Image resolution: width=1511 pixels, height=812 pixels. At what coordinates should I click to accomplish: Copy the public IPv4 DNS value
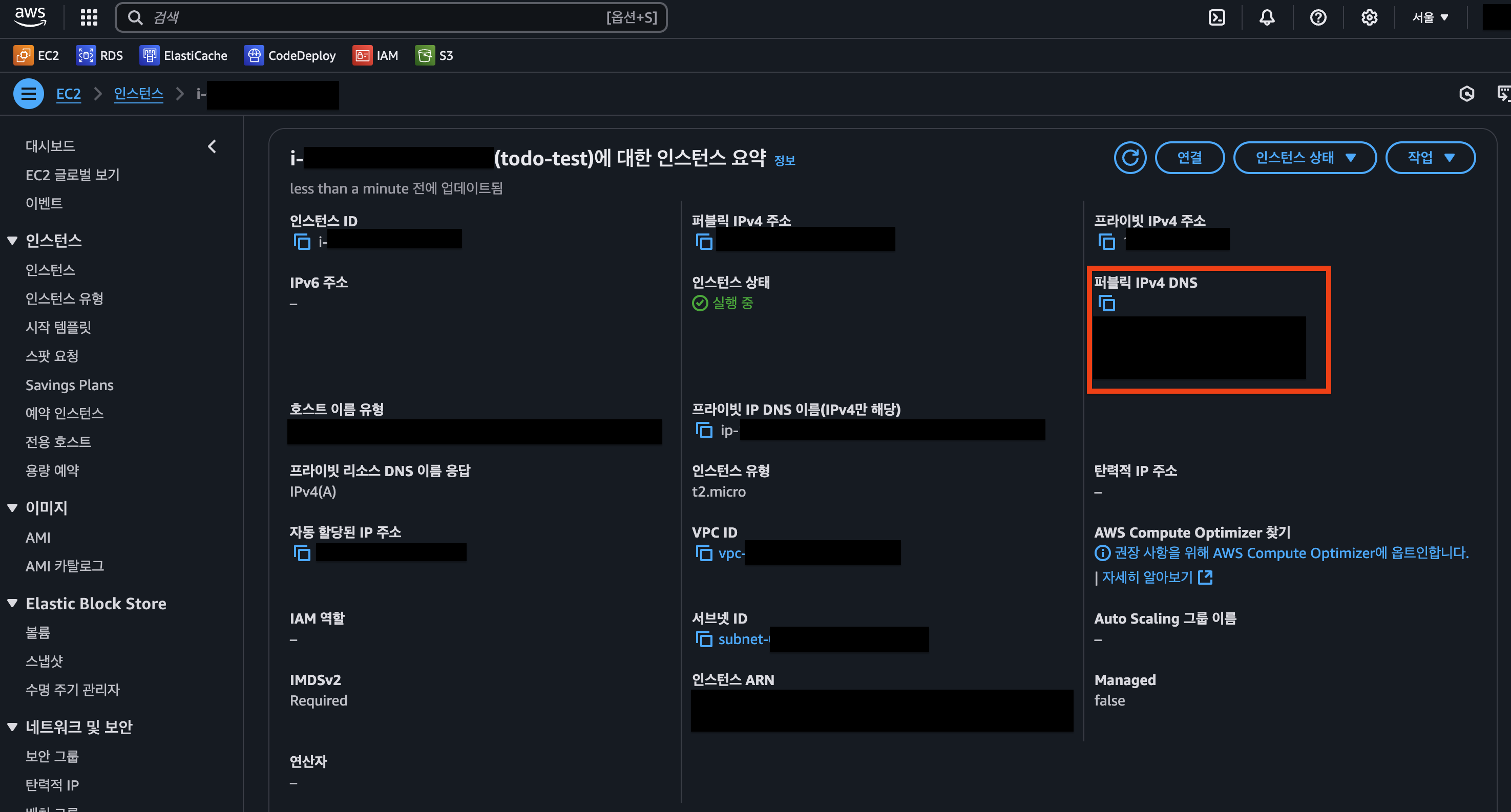[1107, 303]
